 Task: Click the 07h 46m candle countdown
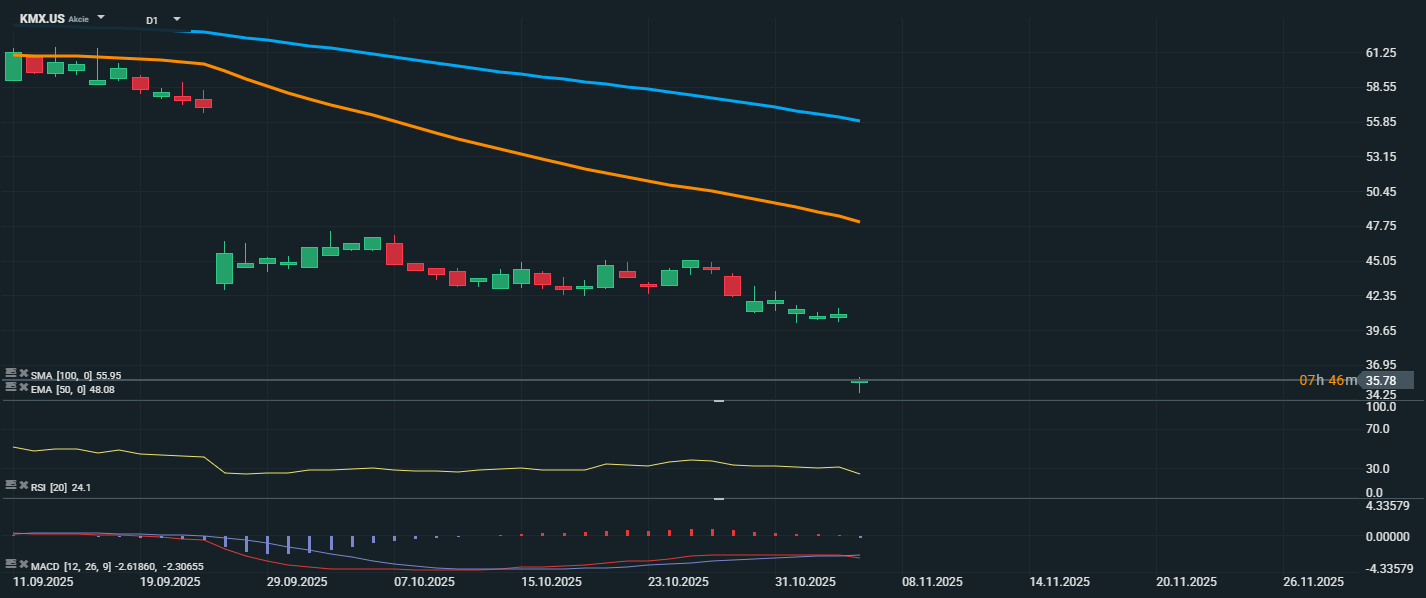click(1329, 380)
